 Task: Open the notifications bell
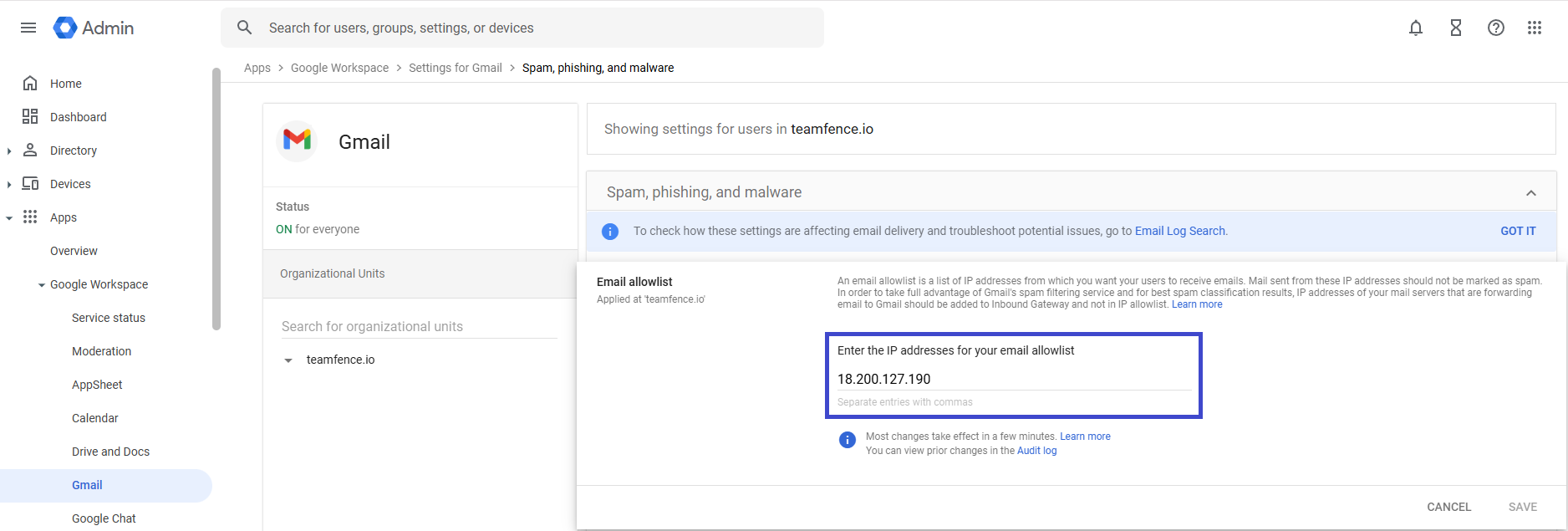(x=1415, y=28)
